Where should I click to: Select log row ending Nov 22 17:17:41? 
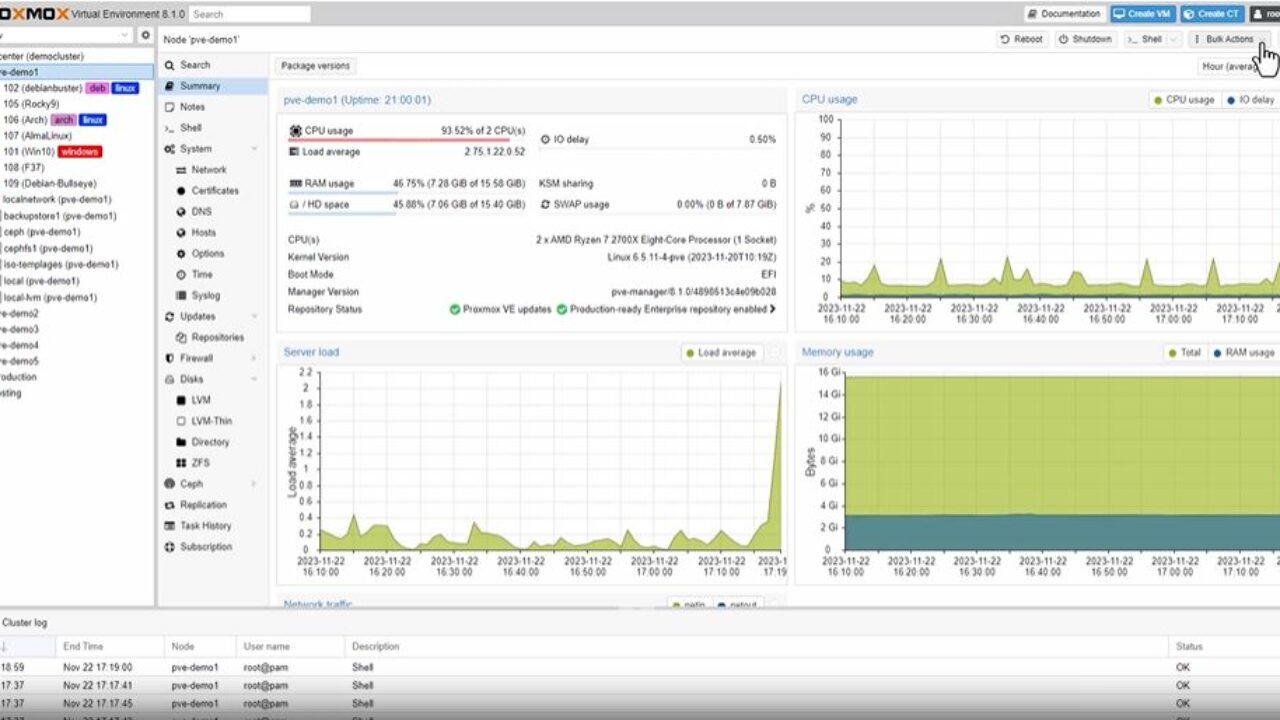tap(640, 686)
